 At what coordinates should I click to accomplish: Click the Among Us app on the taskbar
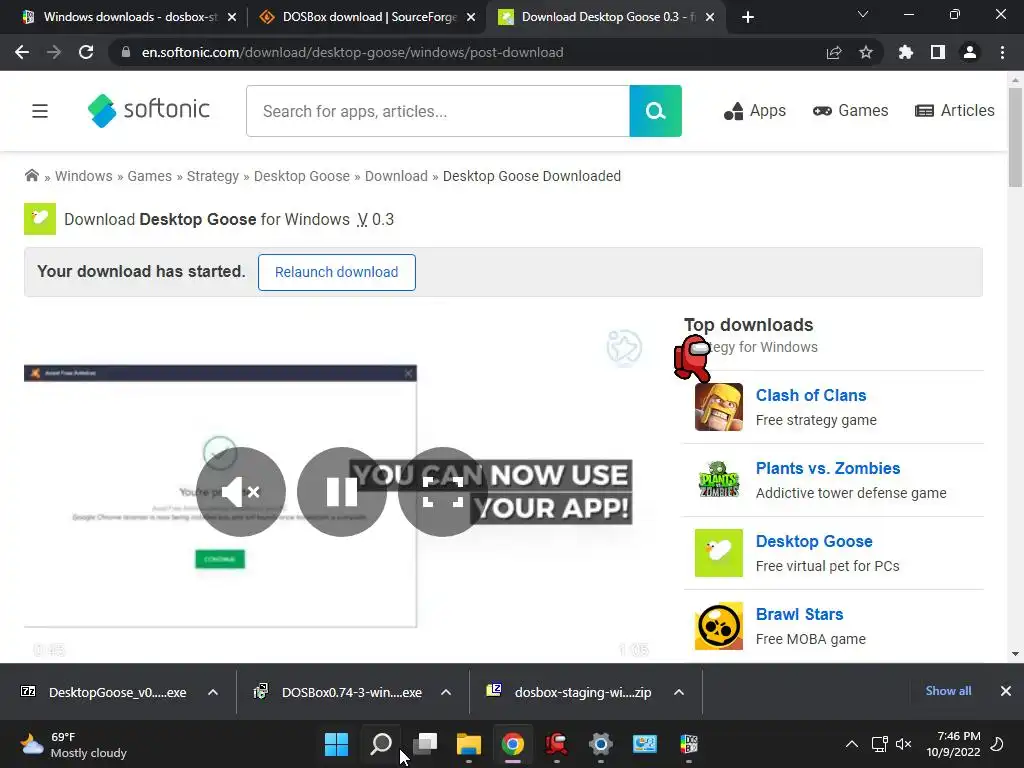coord(556,744)
